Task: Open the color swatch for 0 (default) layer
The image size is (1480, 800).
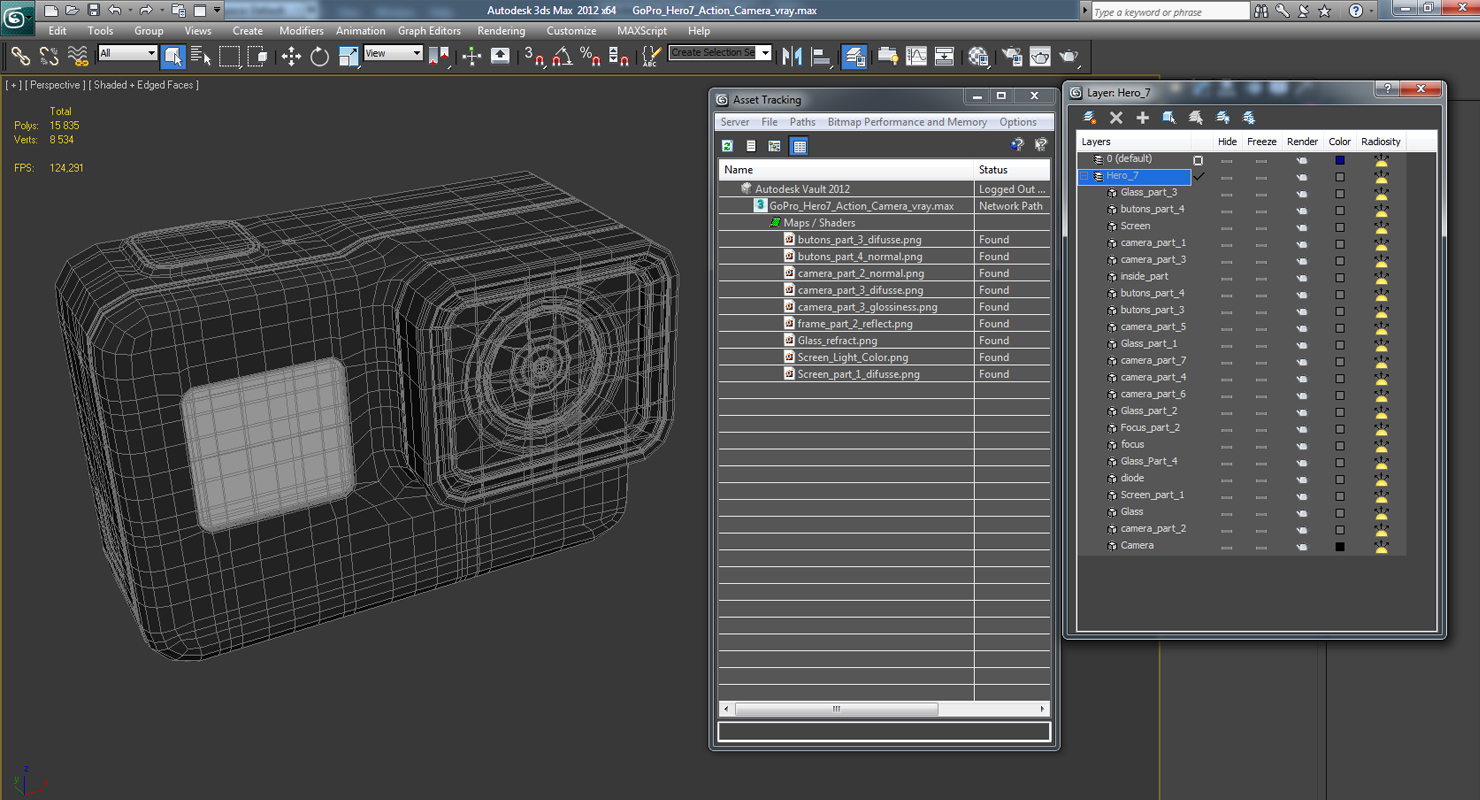Action: pos(1340,160)
